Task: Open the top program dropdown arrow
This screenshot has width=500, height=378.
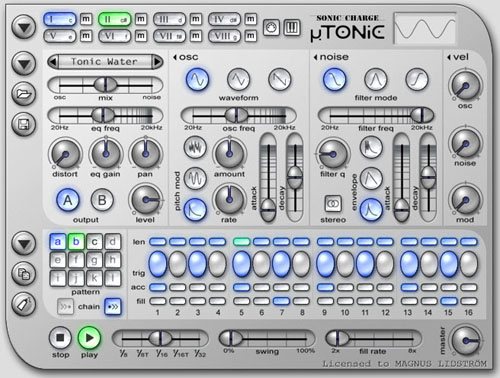Action: click(x=23, y=27)
